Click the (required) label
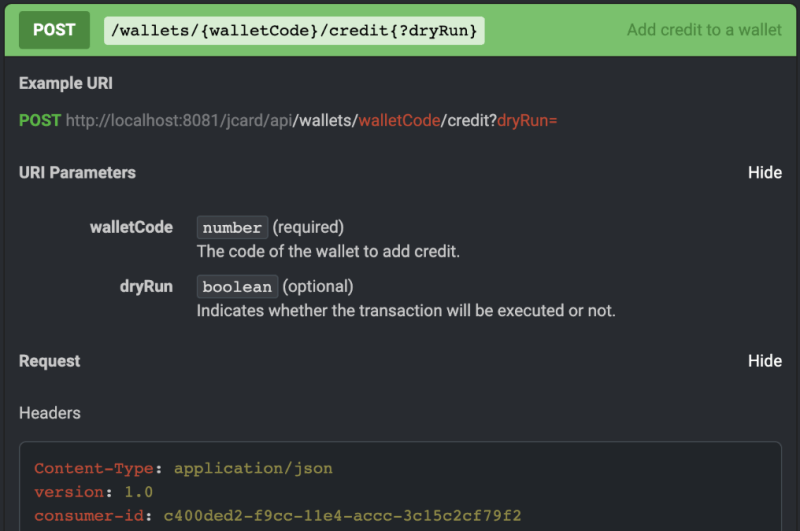 308,227
